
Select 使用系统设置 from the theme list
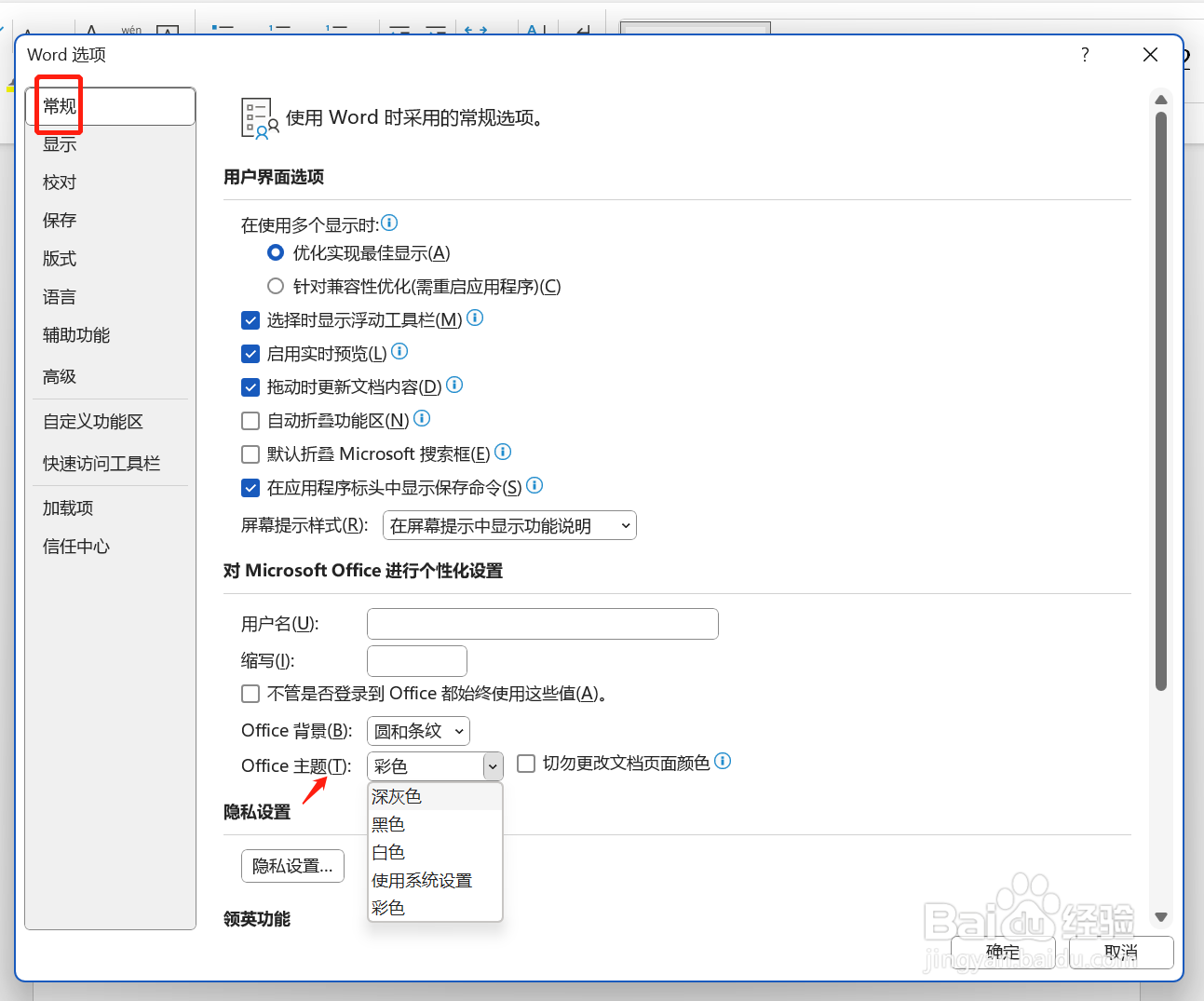pos(422,880)
